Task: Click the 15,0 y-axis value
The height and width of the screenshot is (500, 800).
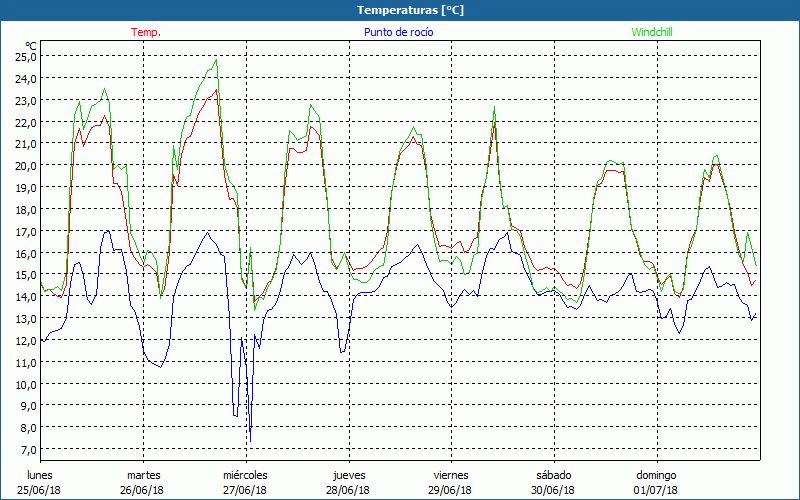Action: coord(26,275)
